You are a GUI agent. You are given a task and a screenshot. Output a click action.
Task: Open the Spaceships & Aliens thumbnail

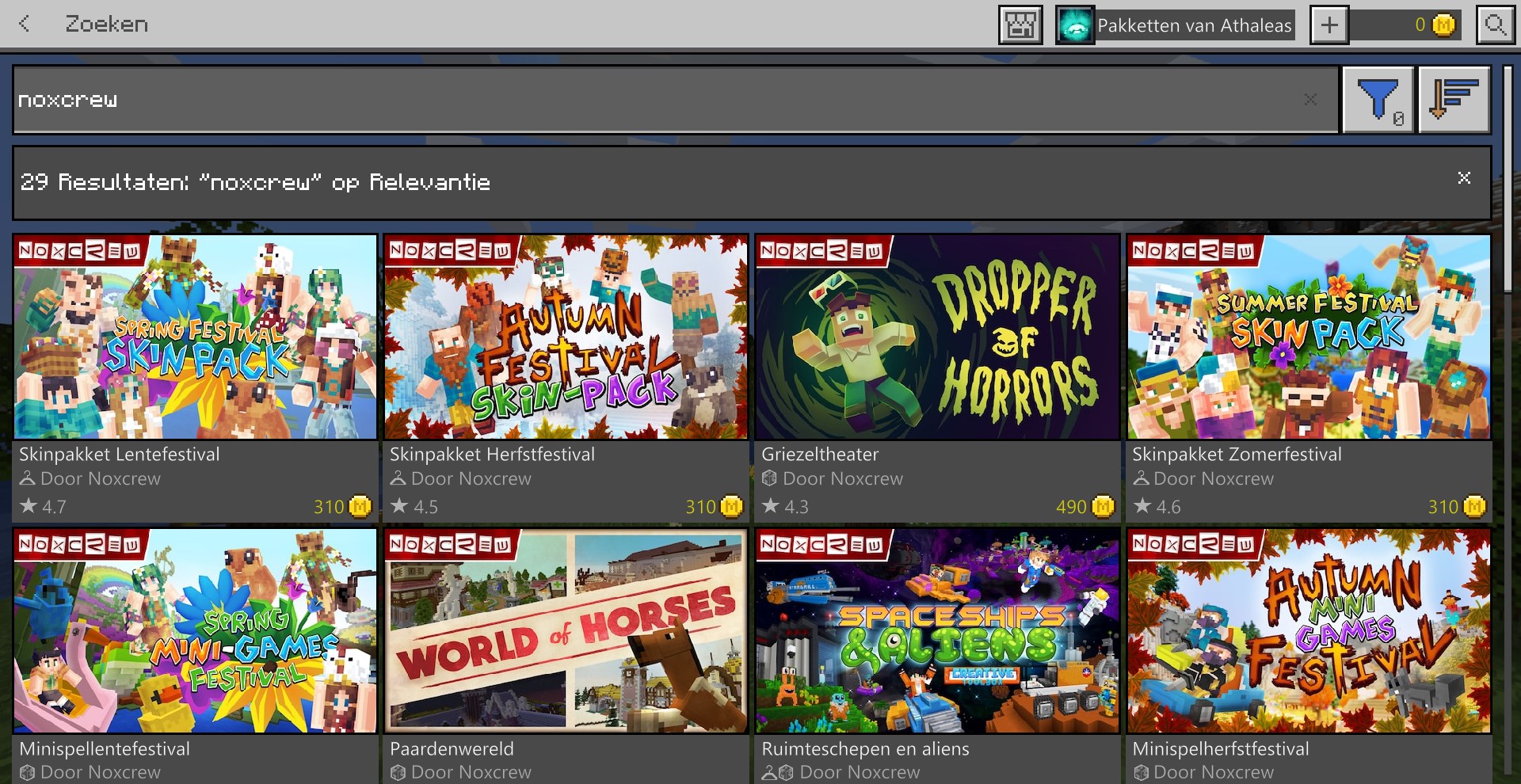click(937, 631)
